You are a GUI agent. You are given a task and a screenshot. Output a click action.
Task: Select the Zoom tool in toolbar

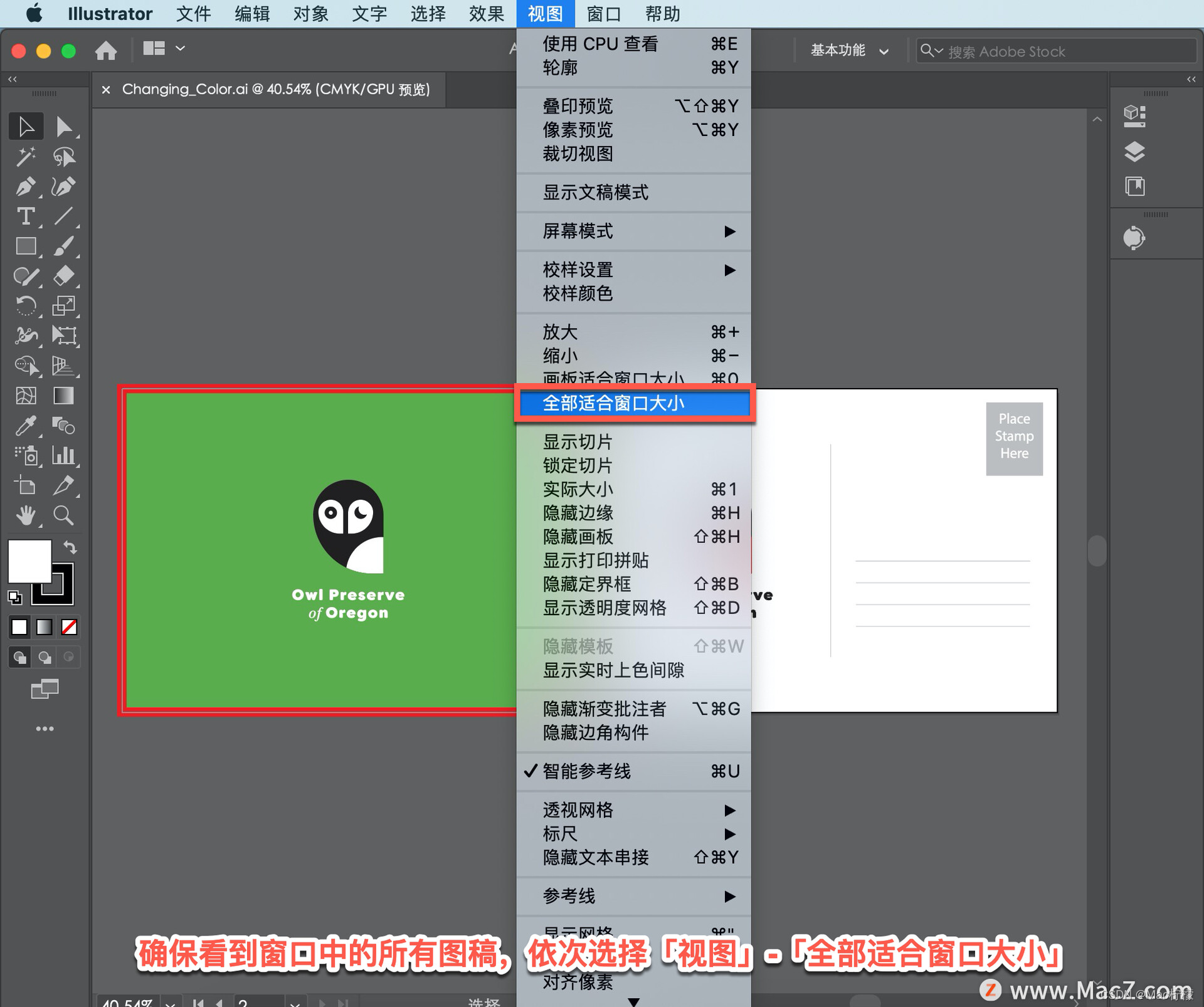coord(63,515)
